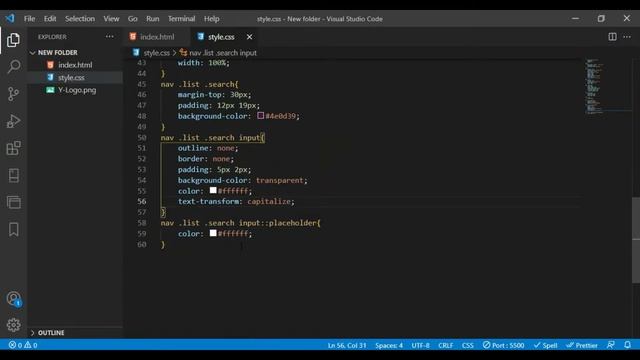This screenshot has height=360, width=640.
Task: Click Port : 5500 Live Server button
Action: (503, 345)
